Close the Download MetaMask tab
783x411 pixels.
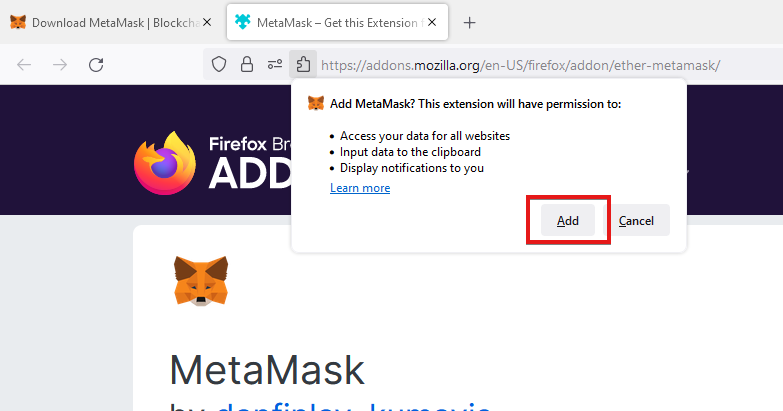tap(207, 22)
